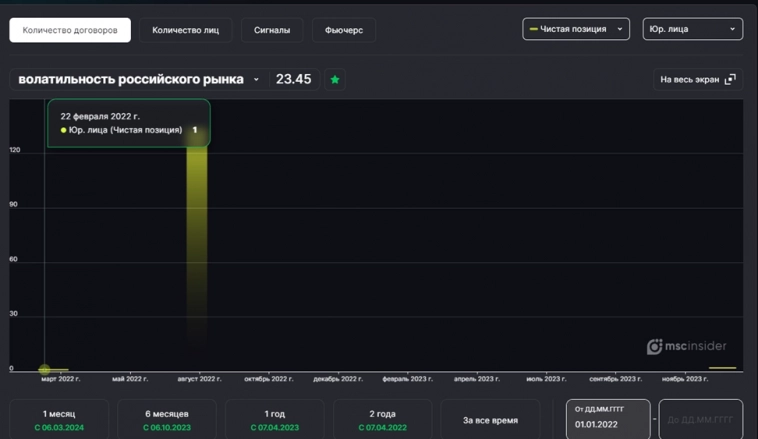The height and width of the screenshot is (439, 758).
Task: Show data for За все время
Action: pyautogui.click(x=490, y=420)
